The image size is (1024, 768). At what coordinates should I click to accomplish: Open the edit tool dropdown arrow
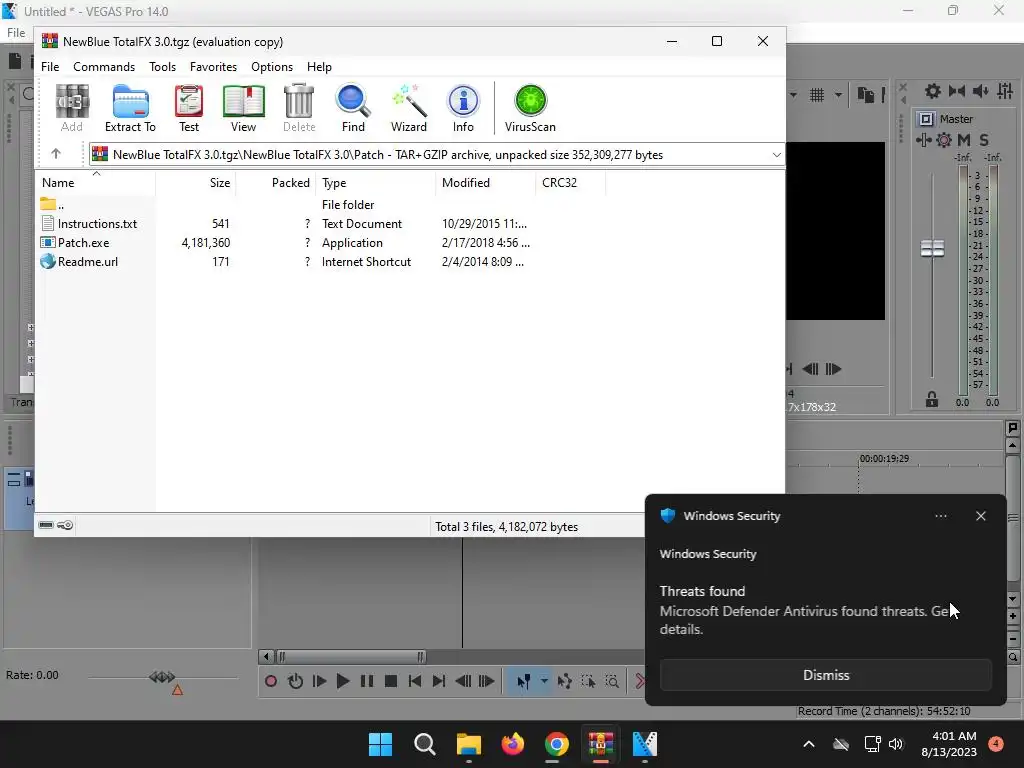point(543,682)
